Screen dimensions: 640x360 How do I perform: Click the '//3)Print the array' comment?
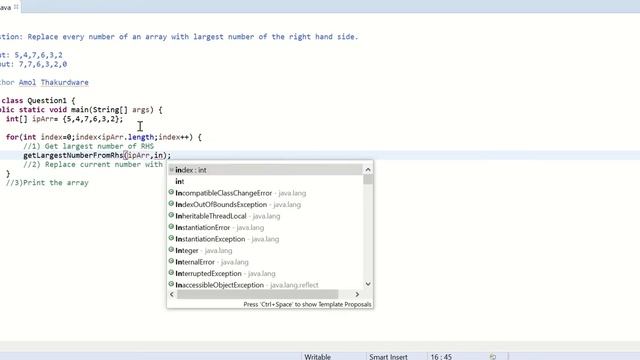pyautogui.click(x=47, y=182)
